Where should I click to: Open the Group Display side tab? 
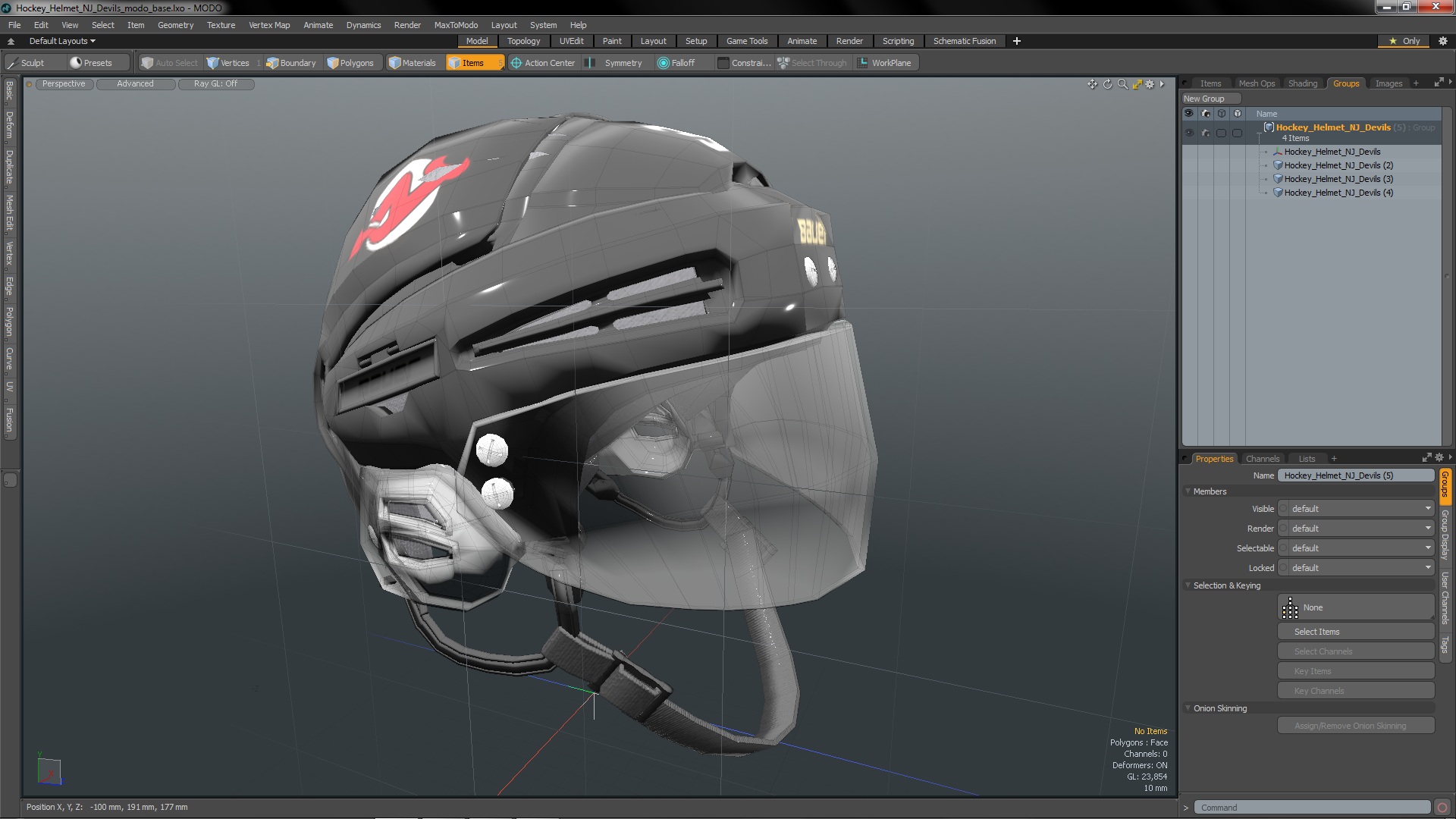(x=1445, y=535)
